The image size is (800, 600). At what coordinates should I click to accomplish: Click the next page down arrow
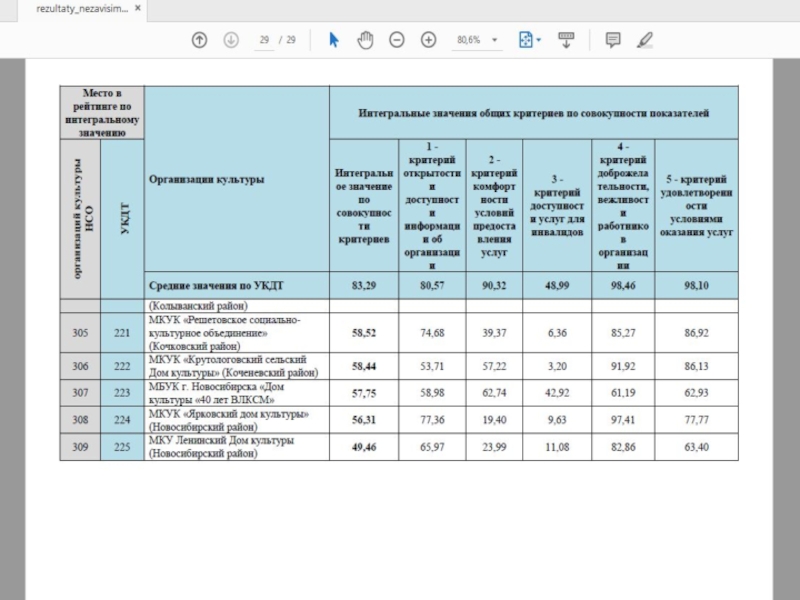231,40
